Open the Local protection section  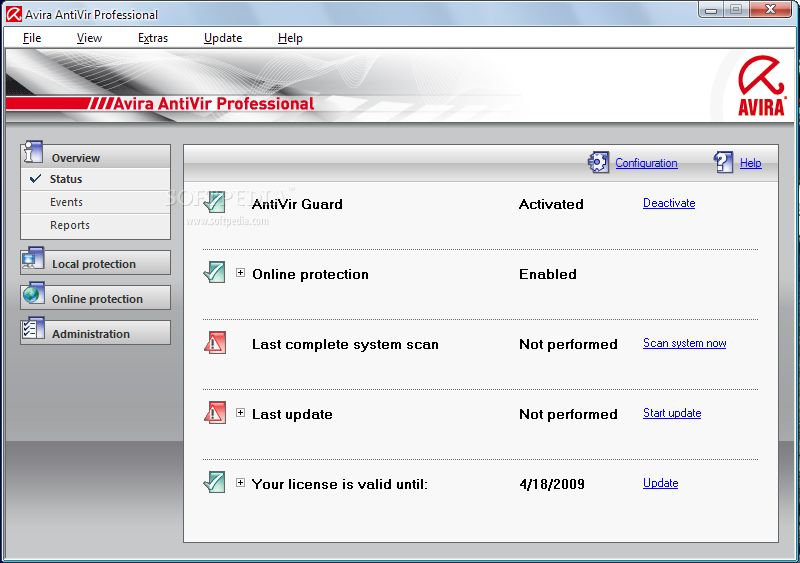click(95, 263)
